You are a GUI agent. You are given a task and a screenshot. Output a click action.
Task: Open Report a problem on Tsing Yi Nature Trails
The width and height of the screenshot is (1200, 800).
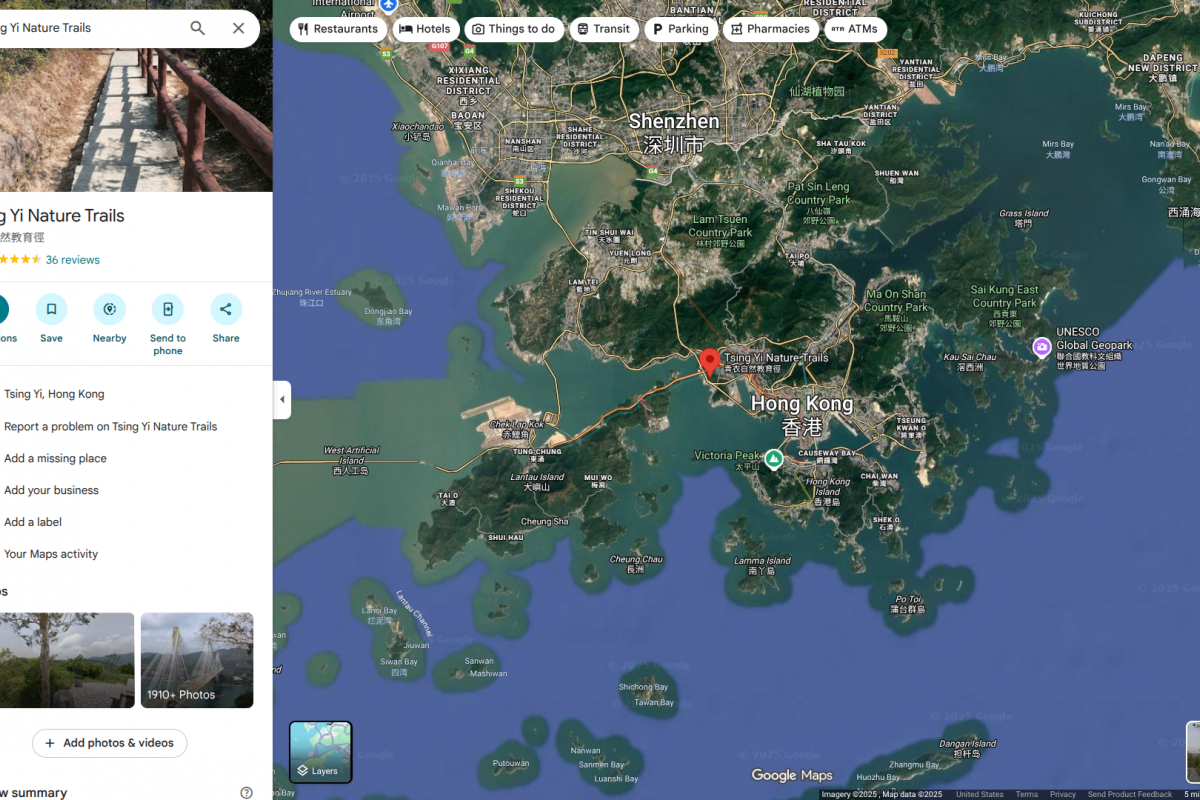(x=111, y=426)
